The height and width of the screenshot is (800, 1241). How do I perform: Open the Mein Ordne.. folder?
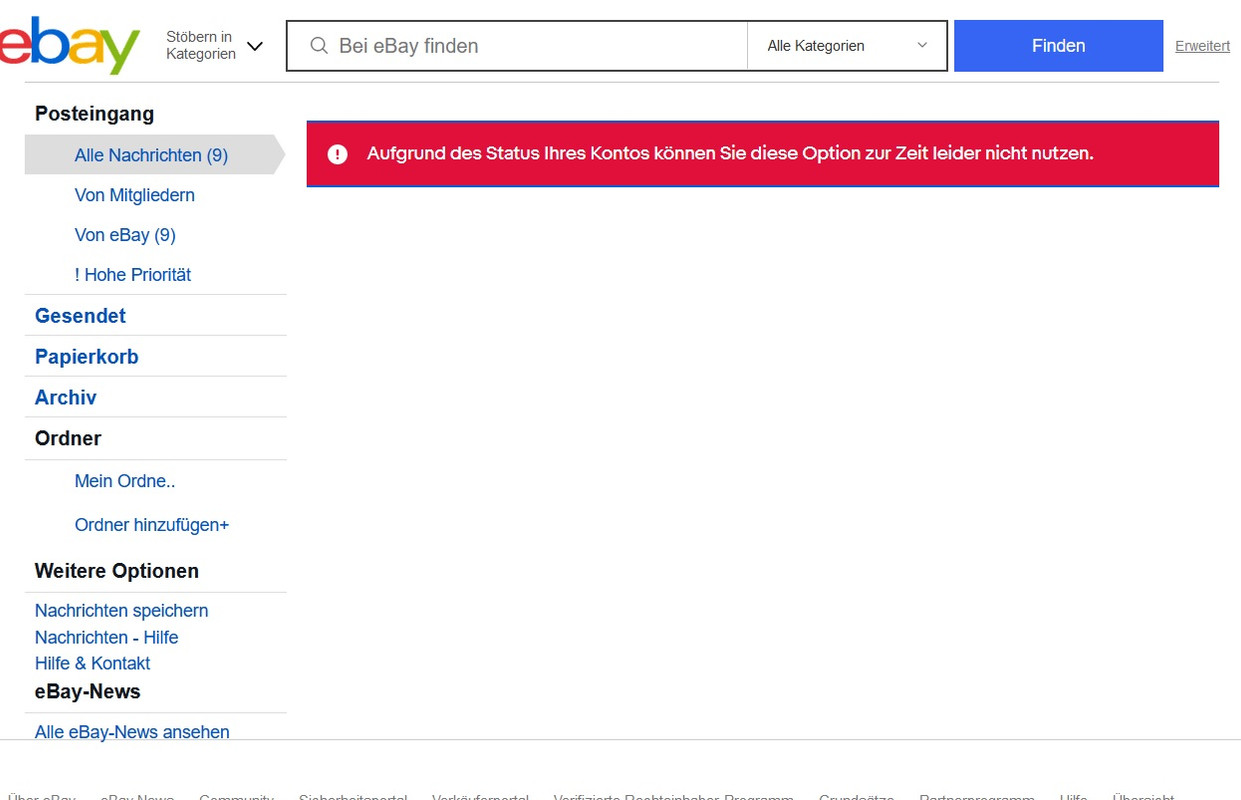[x=124, y=481]
